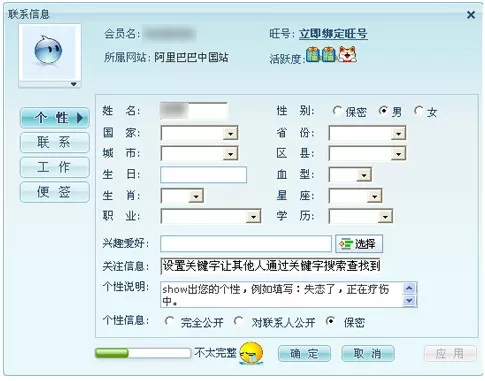Image resolution: width=485 pixels, height=381 pixels.
Task: Set 个性信息 to 完全公开
Action: [169, 321]
